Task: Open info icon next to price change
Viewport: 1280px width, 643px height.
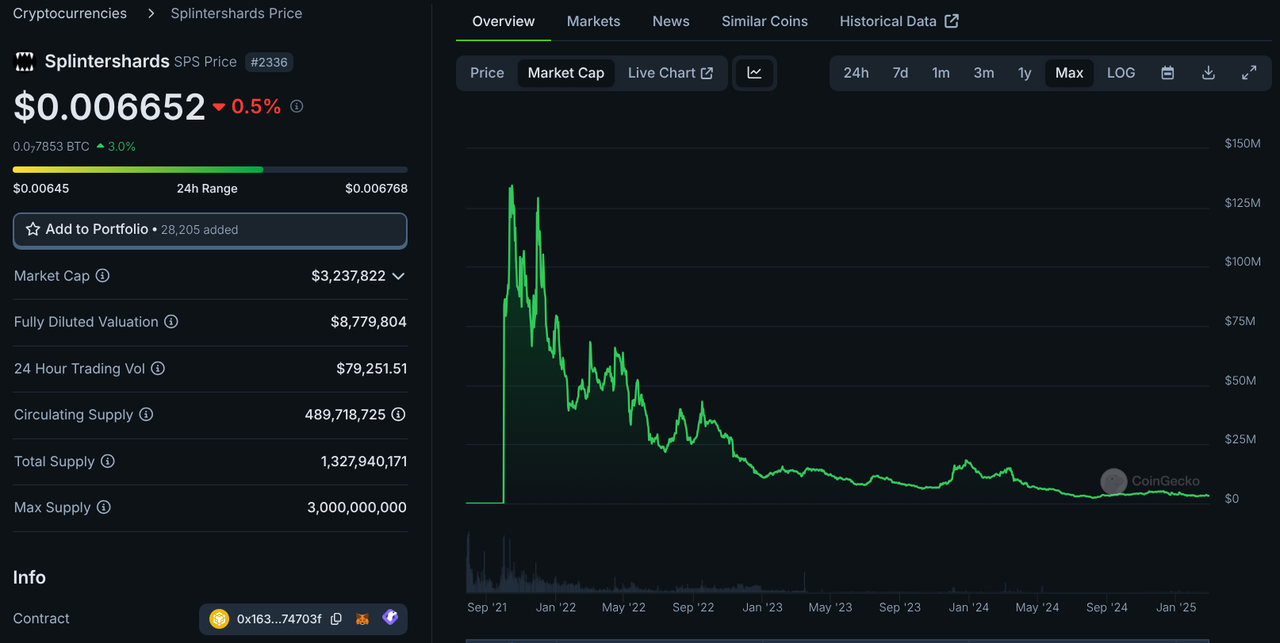Action: pos(297,106)
